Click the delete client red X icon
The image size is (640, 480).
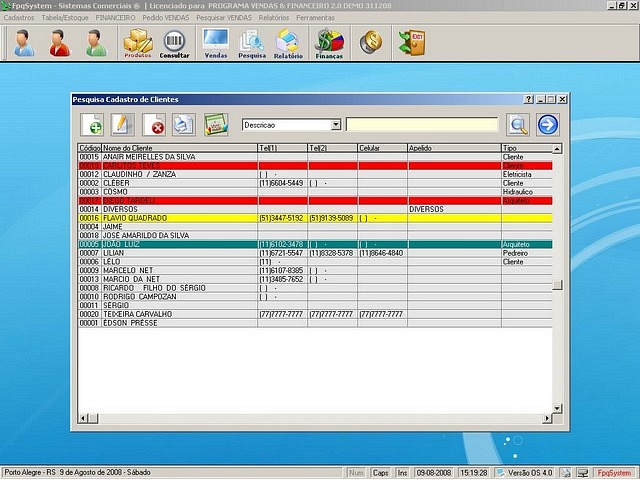click(x=156, y=125)
